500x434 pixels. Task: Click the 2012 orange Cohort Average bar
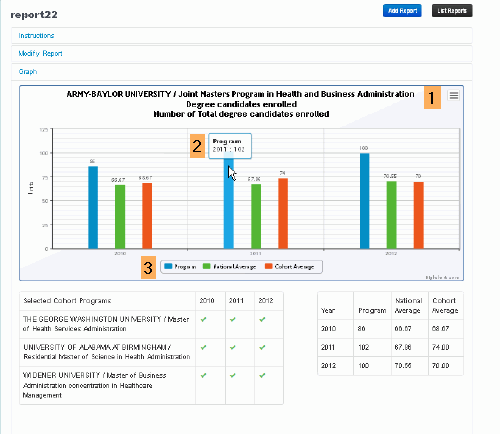pyautogui.click(x=419, y=215)
